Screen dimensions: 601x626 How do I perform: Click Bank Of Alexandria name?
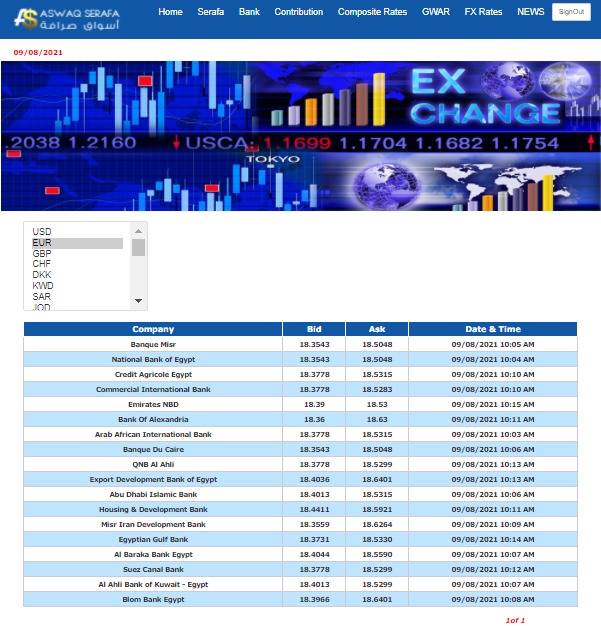point(153,420)
